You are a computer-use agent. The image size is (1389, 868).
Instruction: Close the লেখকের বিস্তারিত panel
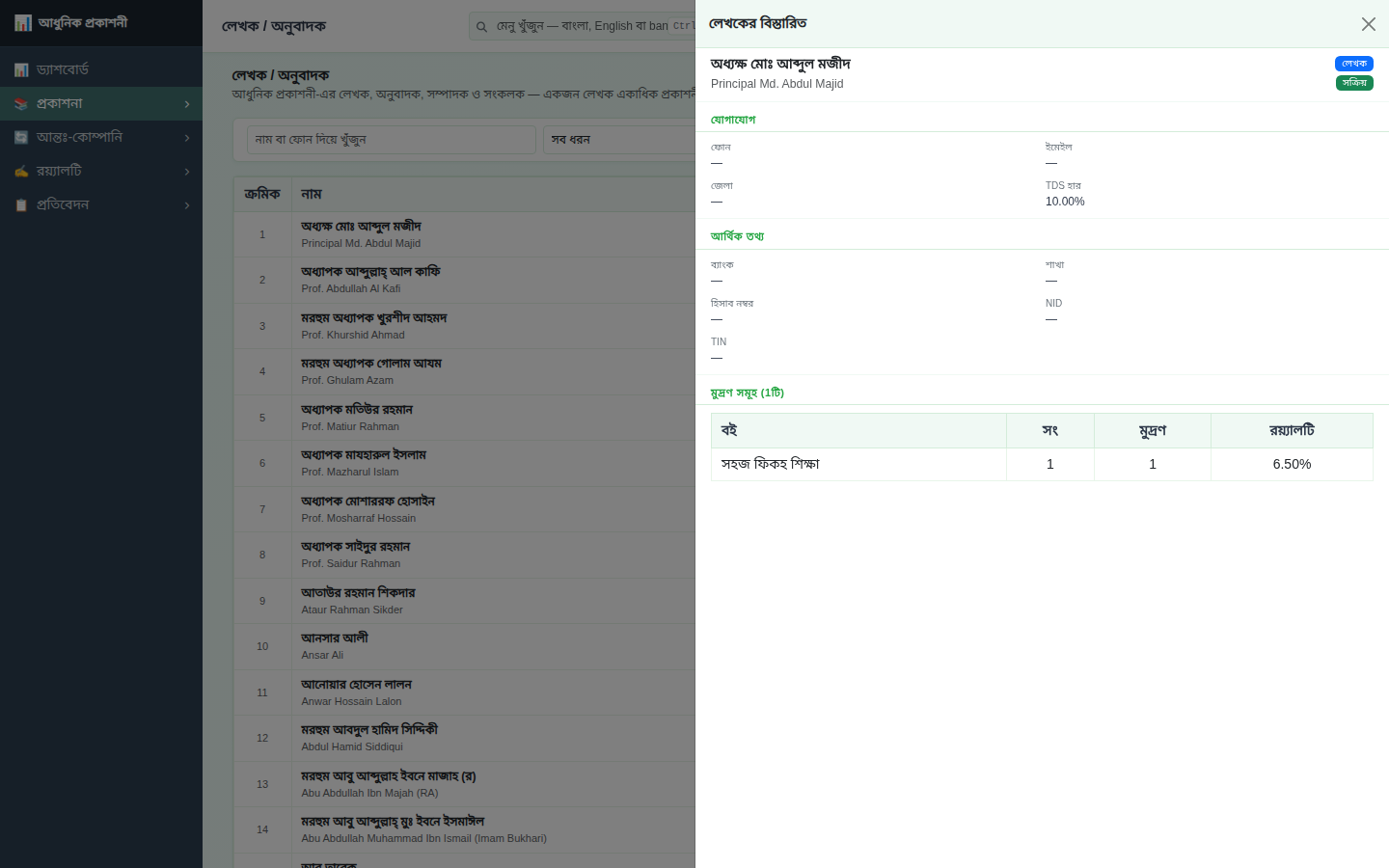[1368, 24]
